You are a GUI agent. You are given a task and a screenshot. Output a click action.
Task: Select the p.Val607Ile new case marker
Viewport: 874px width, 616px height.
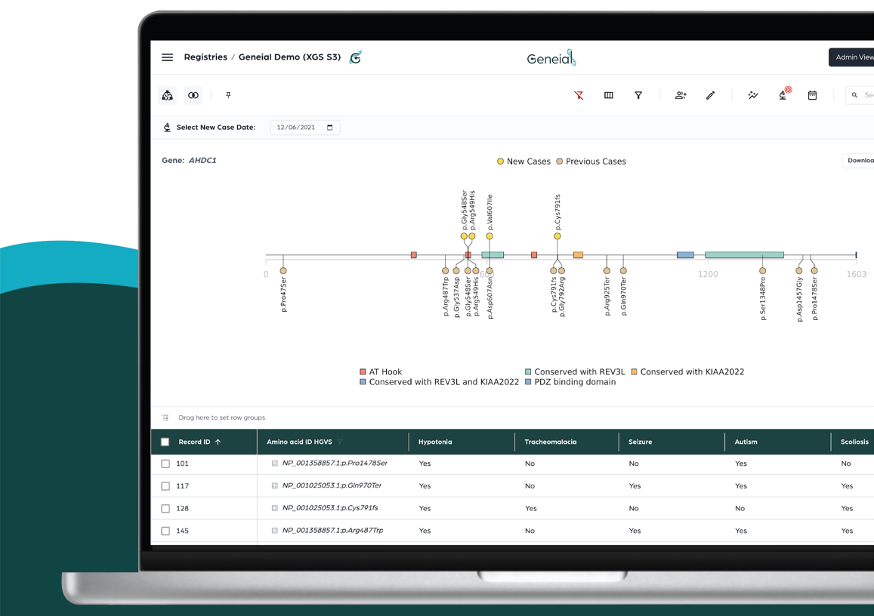[x=489, y=236]
